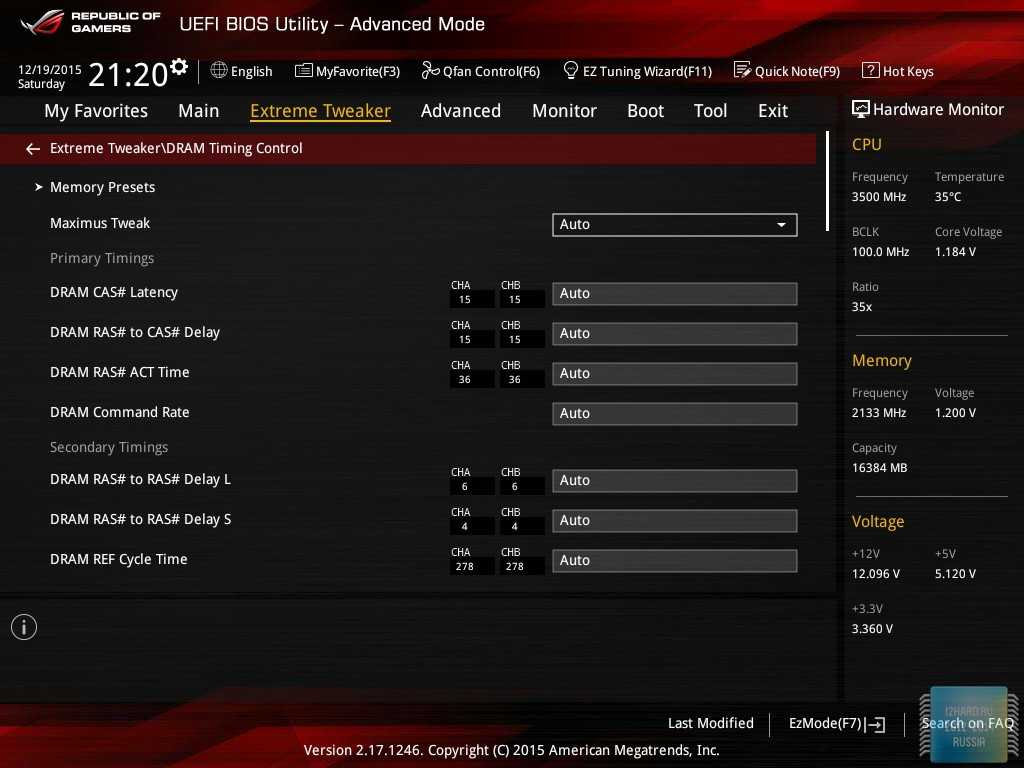
Task: Expand the Maximus Tweak dropdown
Action: click(674, 225)
